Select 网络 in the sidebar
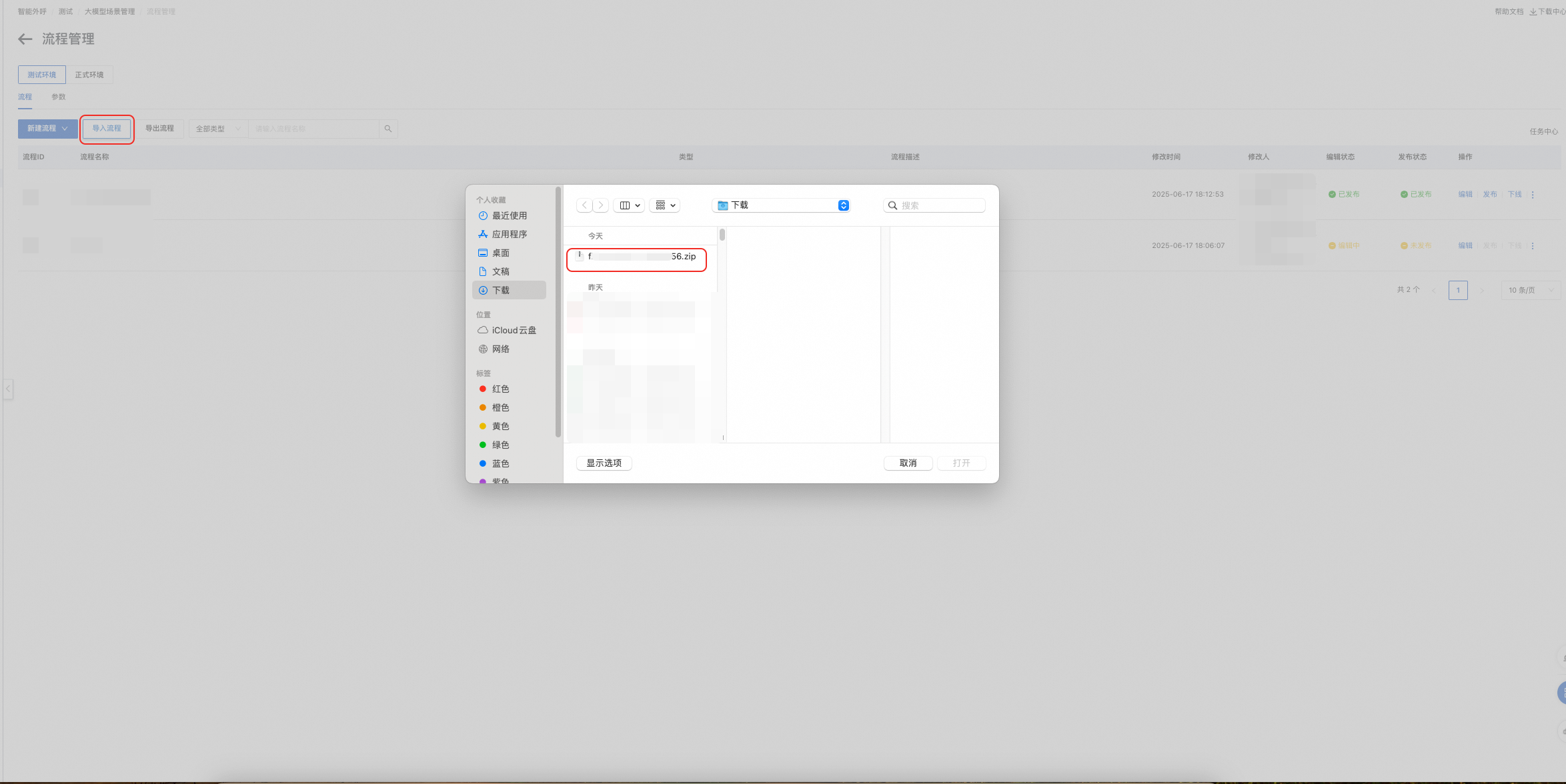 509,349
